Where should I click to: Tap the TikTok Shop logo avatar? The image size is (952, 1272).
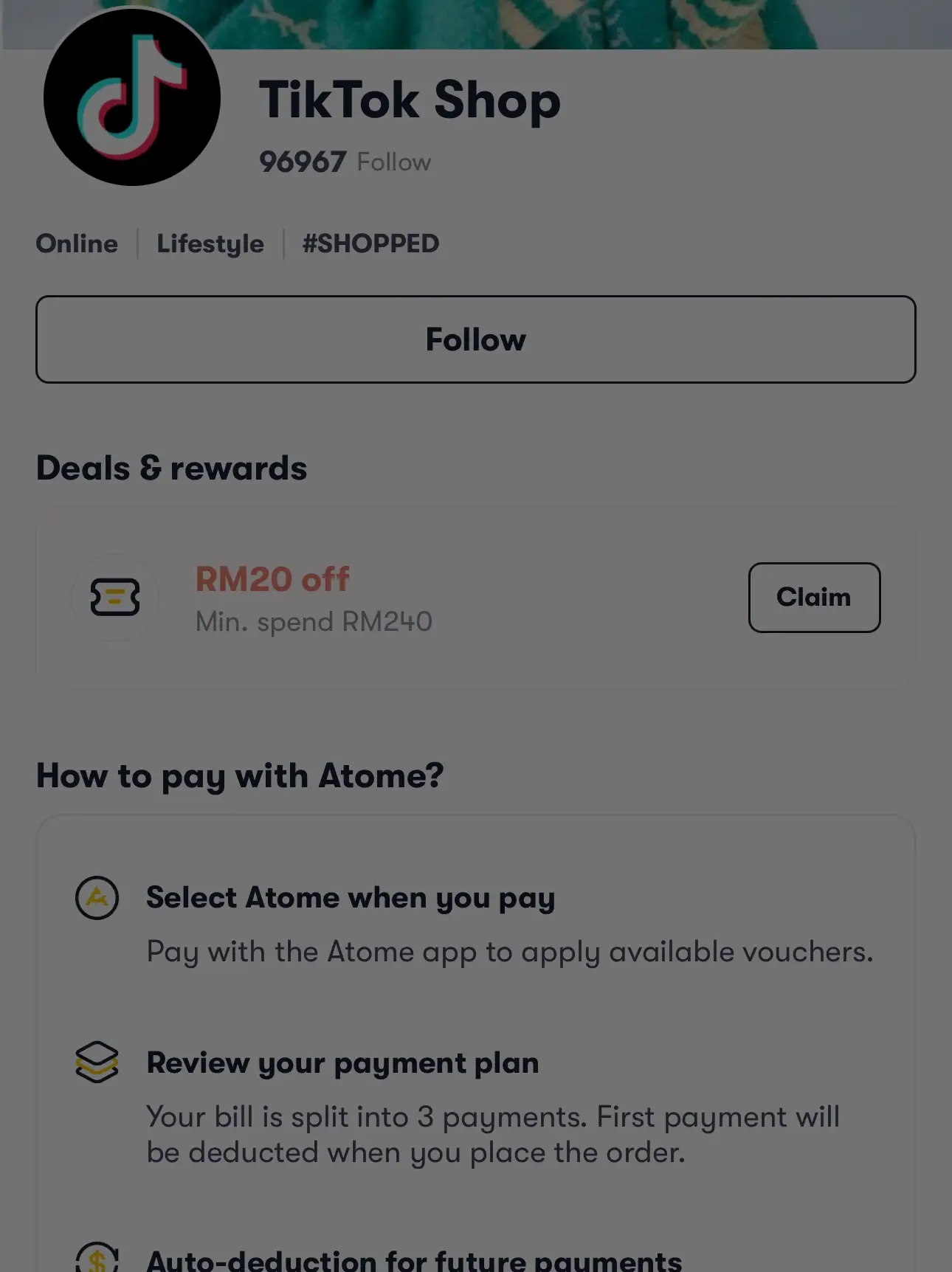pyautogui.click(x=132, y=97)
